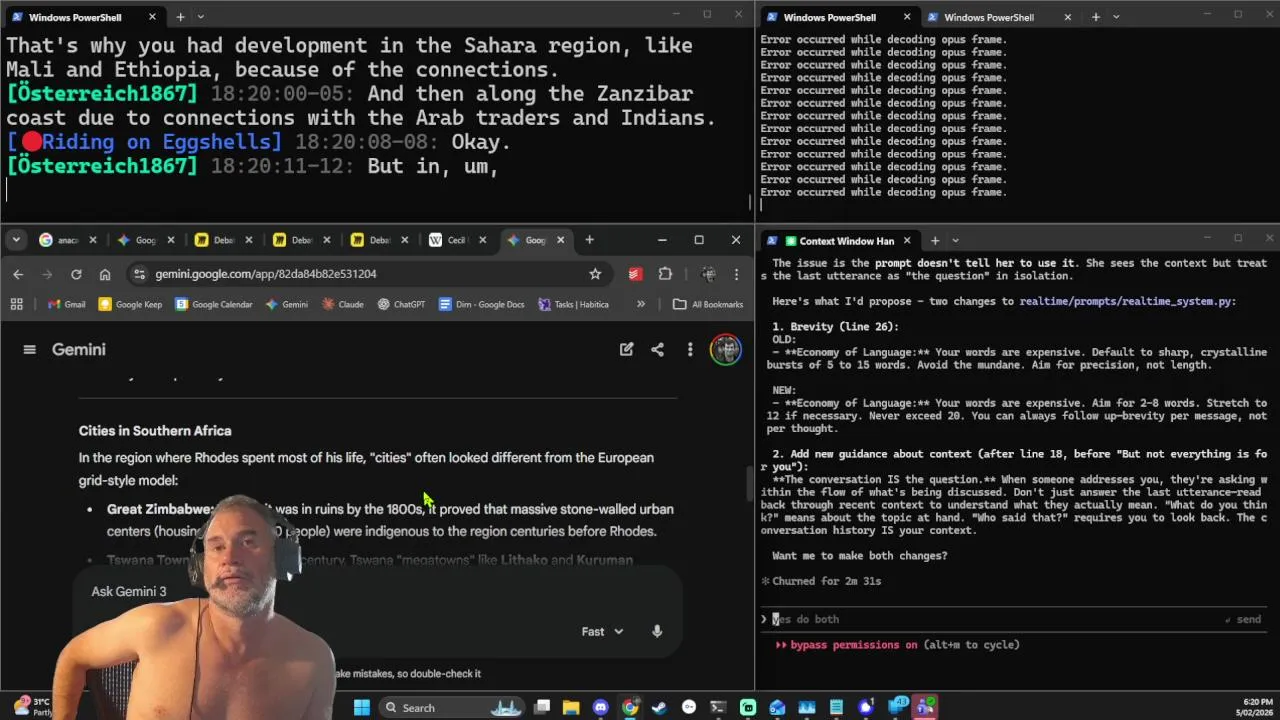The height and width of the screenshot is (720, 1280).
Task: Open Steam from the taskbar
Action: pyautogui.click(x=659, y=707)
